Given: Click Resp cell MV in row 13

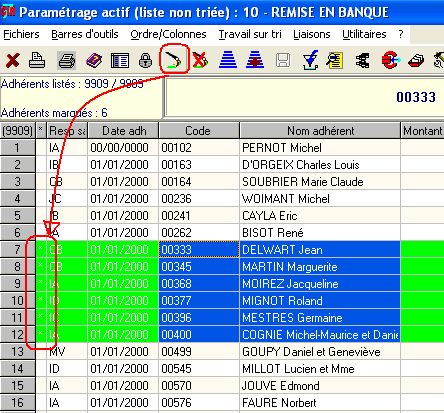Looking at the screenshot, I should coord(67,352).
